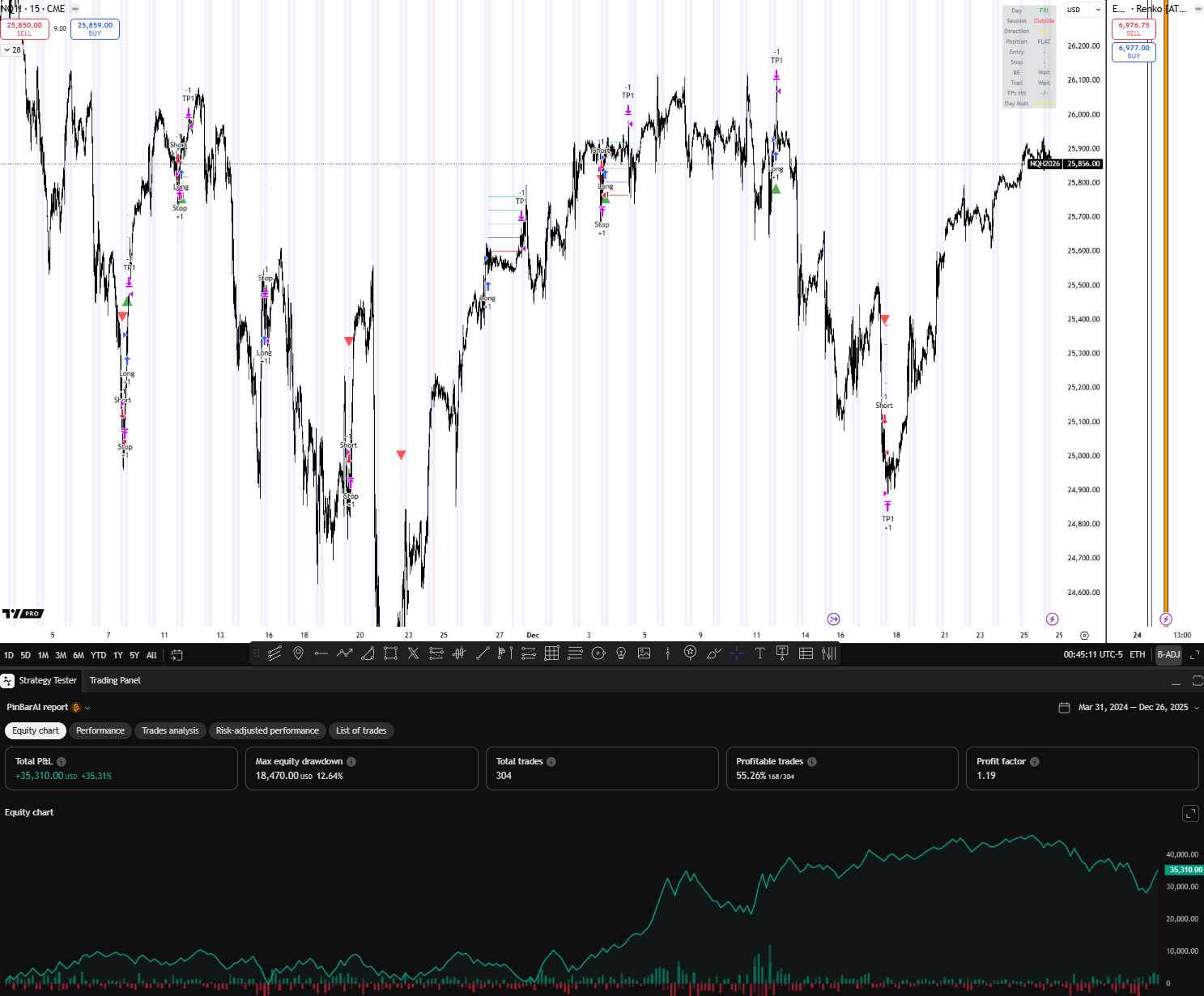Select the rectangle shape drawing tool
This screenshot has width=1204, height=996.
point(390,653)
